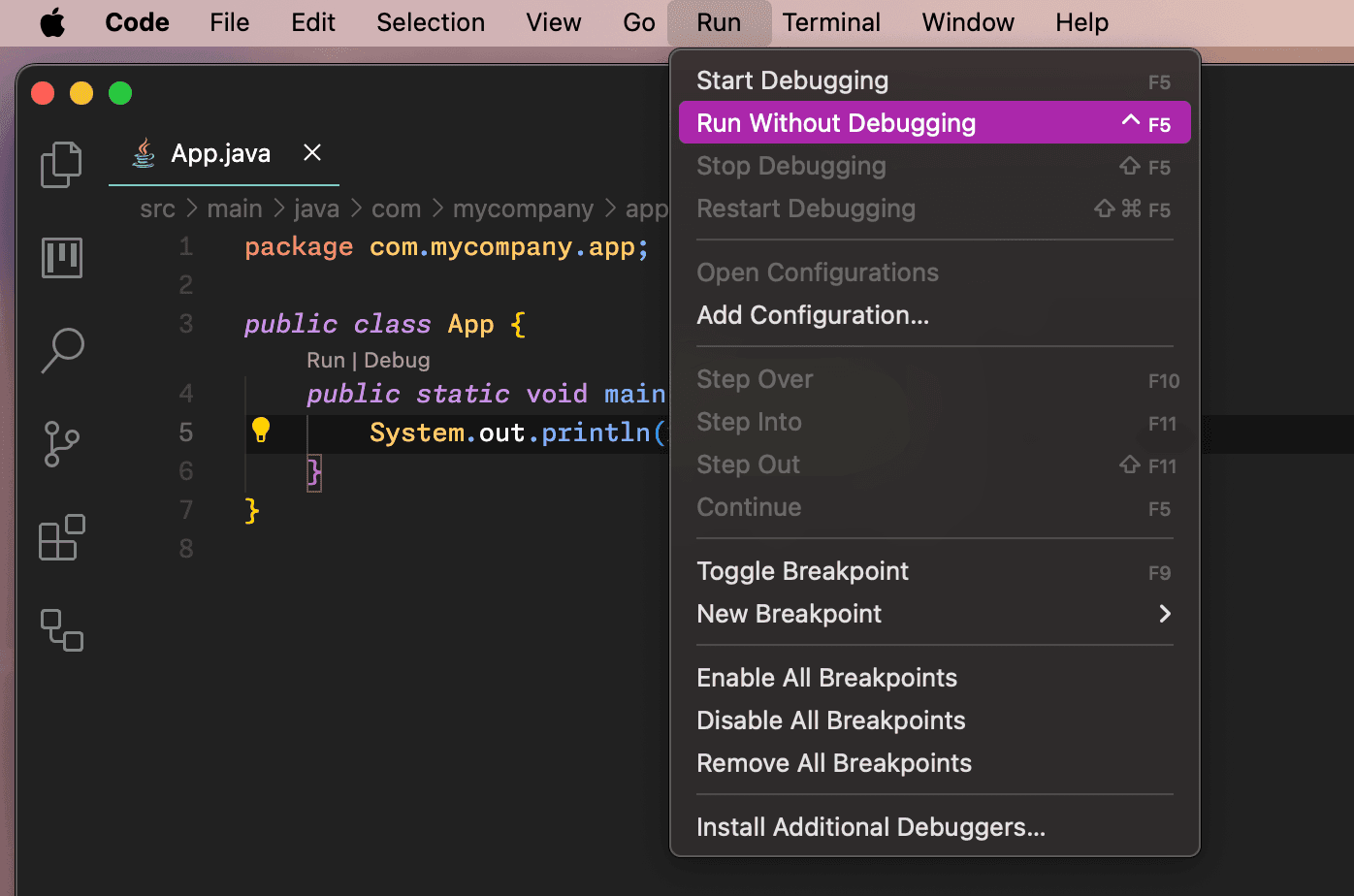Open the Explorer view in the activity bar
This screenshot has width=1354, height=896.
click(x=61, y=165)
